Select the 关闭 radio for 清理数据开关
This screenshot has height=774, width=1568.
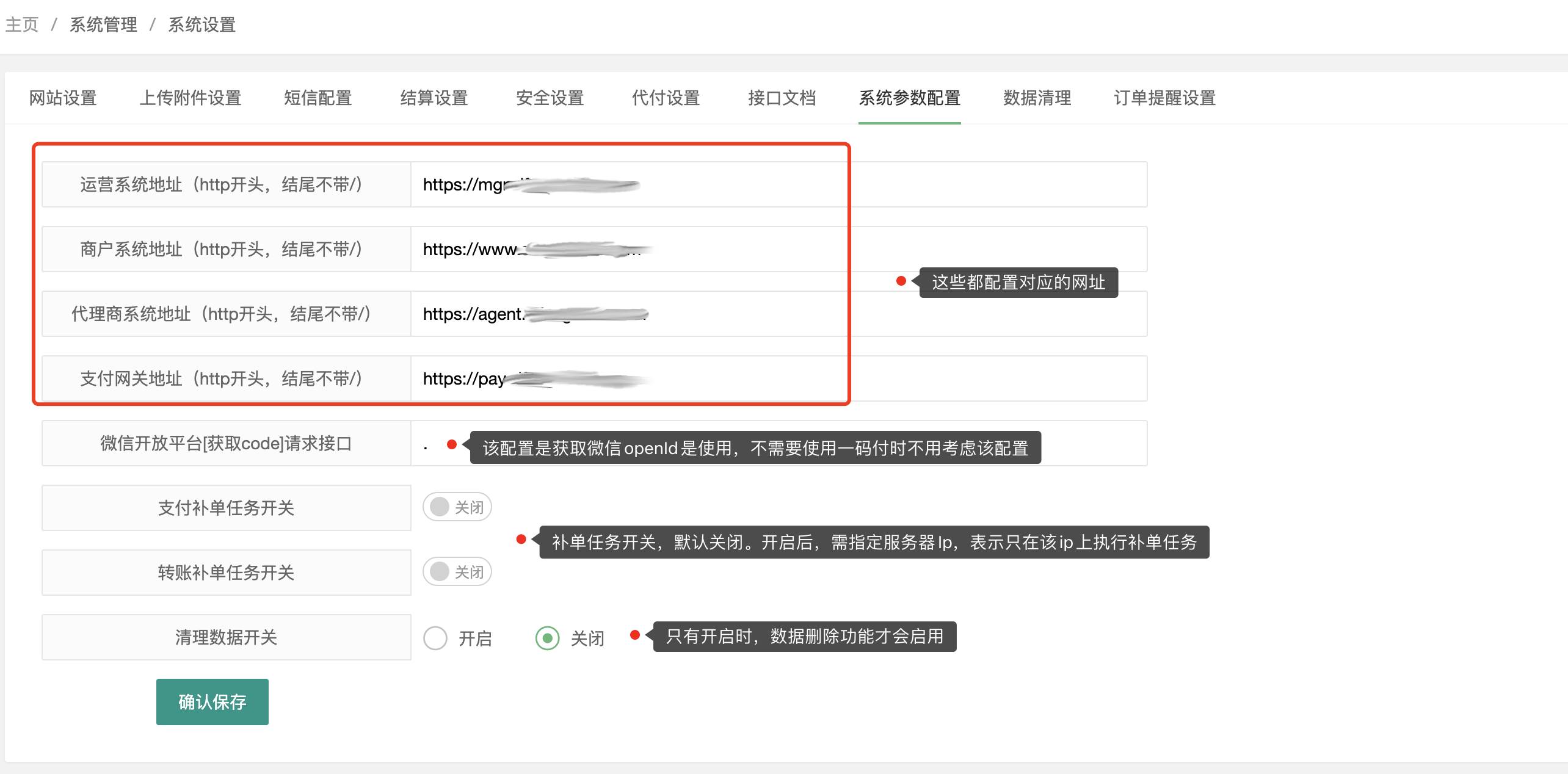(547, 638)
